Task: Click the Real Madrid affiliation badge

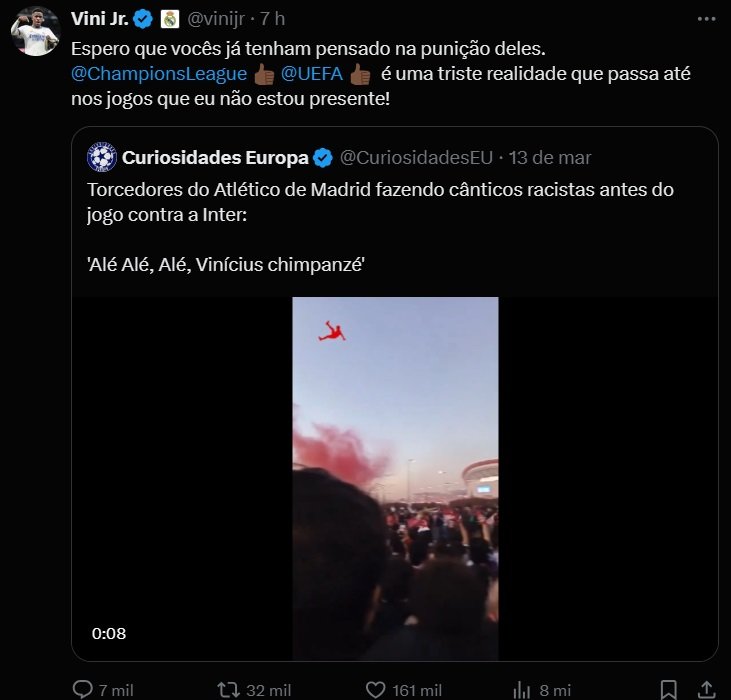Action: 170,19
